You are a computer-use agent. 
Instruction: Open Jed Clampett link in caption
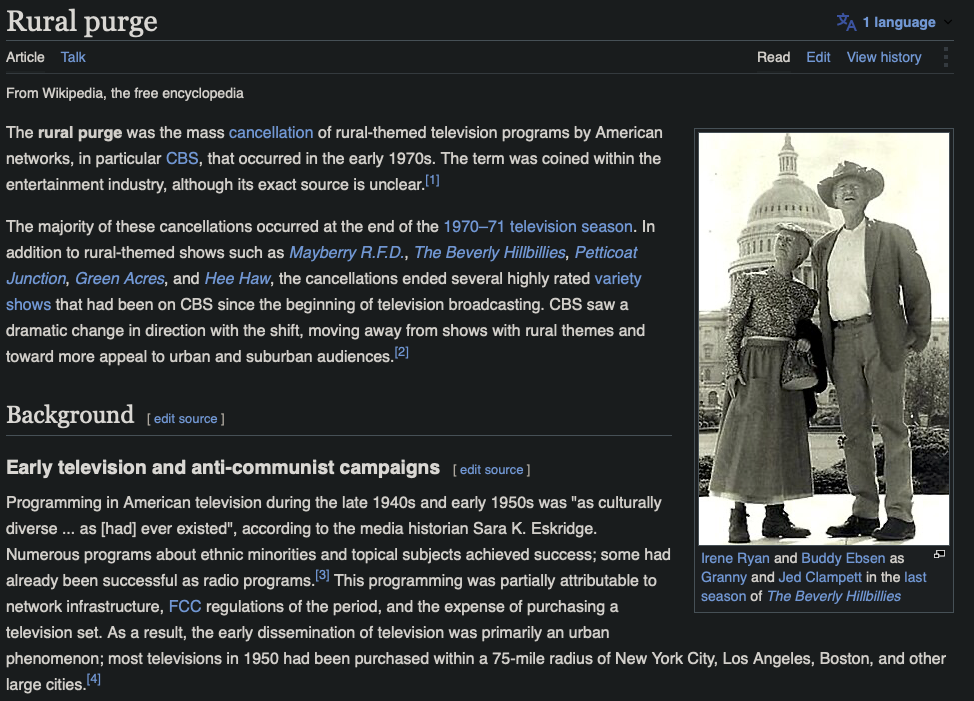[x=820, y=577]
